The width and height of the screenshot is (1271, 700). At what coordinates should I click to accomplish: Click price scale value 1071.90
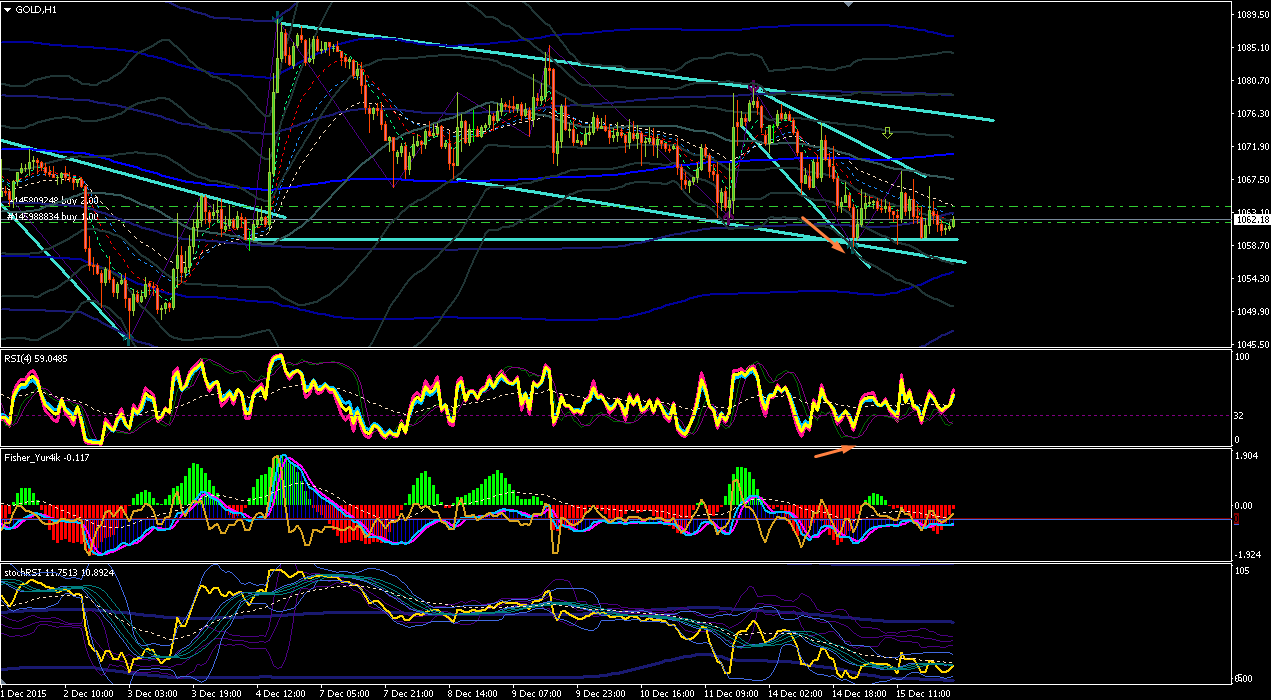point(1252,147)
